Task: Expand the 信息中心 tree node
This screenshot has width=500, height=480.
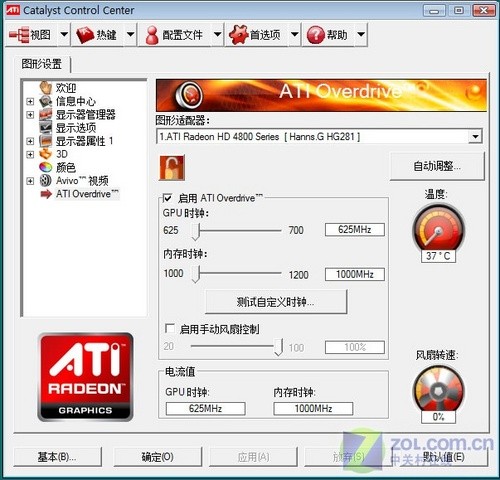Action: click(30, 101)
